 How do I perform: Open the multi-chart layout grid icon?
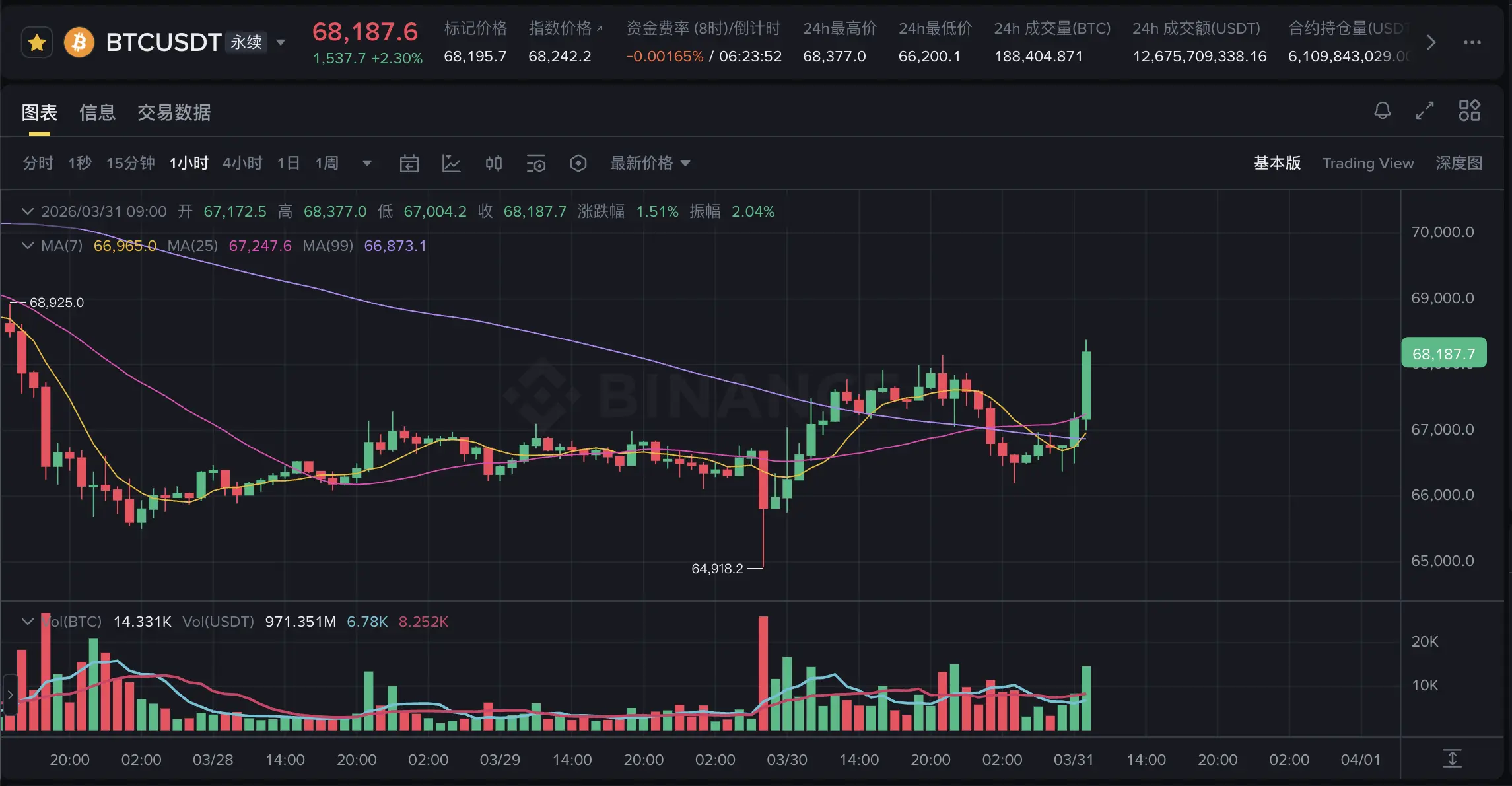(x=1469, y=110)
